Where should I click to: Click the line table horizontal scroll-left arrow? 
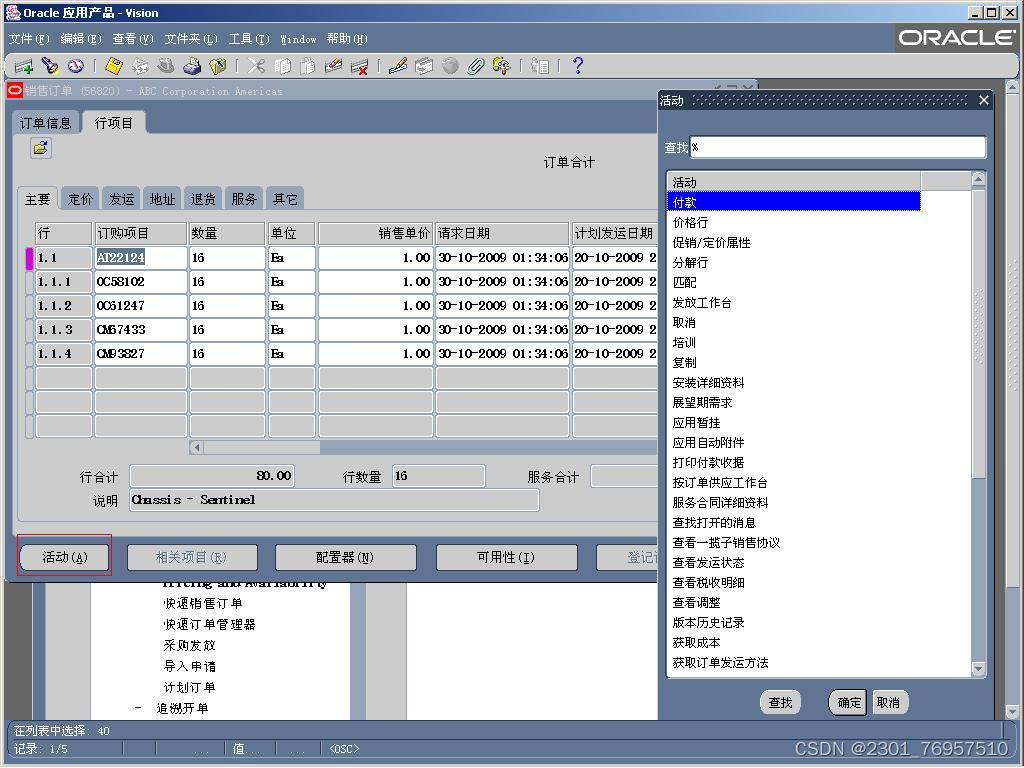[x=197, y=448]
